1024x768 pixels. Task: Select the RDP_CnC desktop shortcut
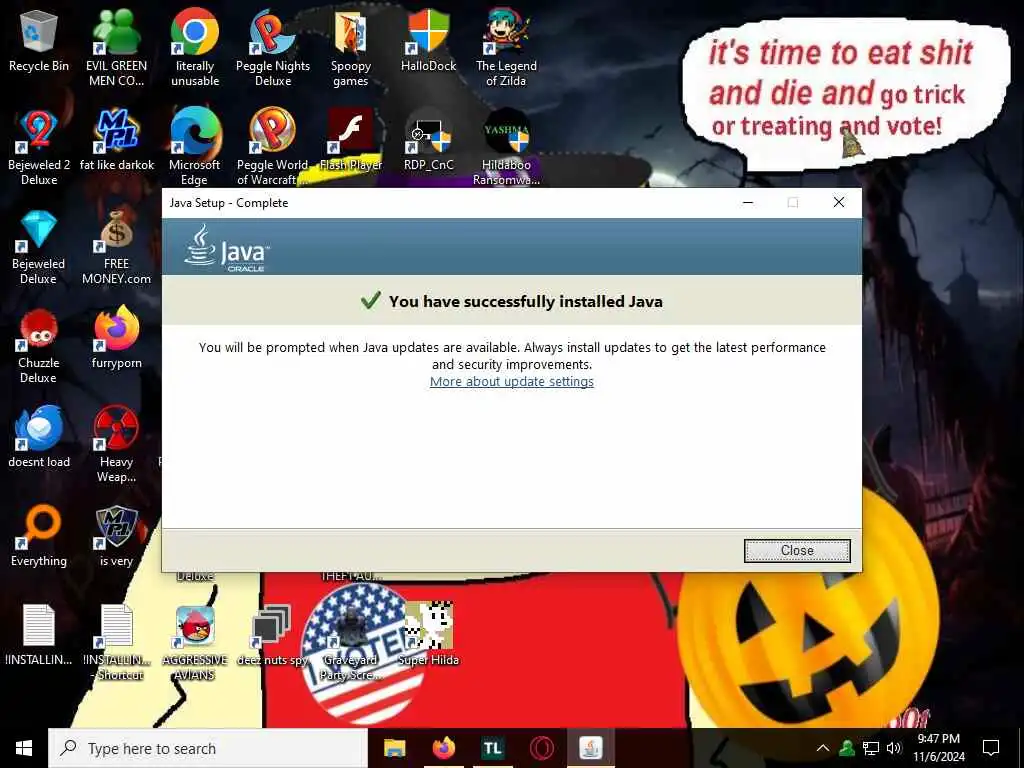428,140
